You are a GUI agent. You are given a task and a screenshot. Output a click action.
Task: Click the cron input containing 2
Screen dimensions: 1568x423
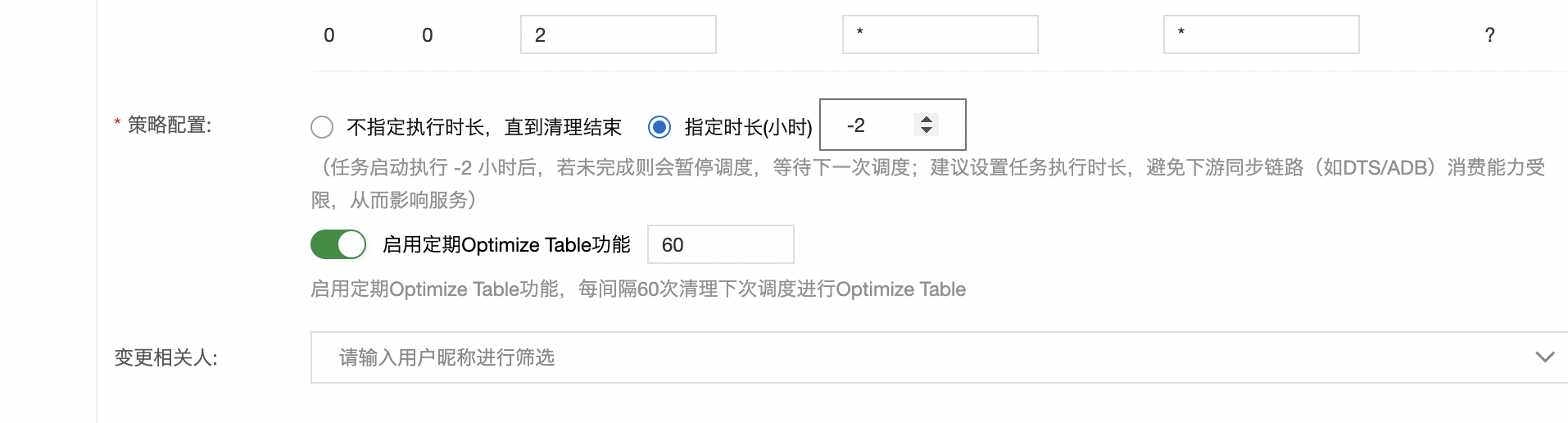[619, 34]
